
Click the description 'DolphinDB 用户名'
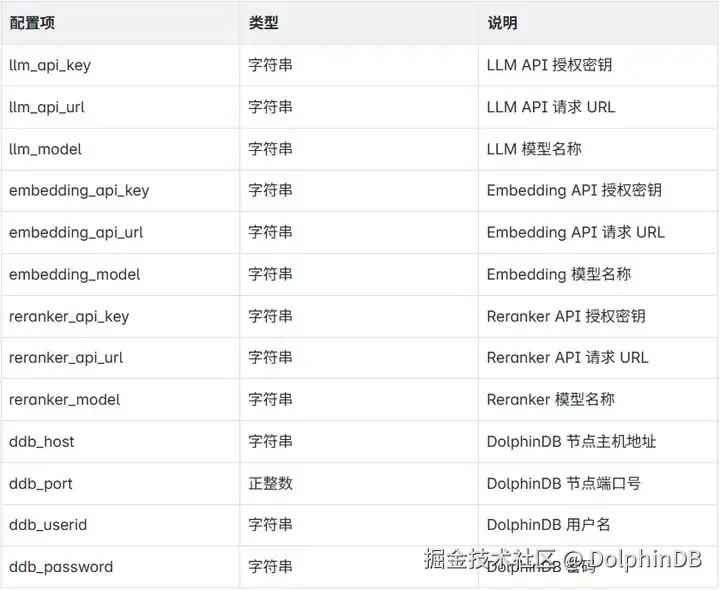pyautogui.click(x=549, y=524)
